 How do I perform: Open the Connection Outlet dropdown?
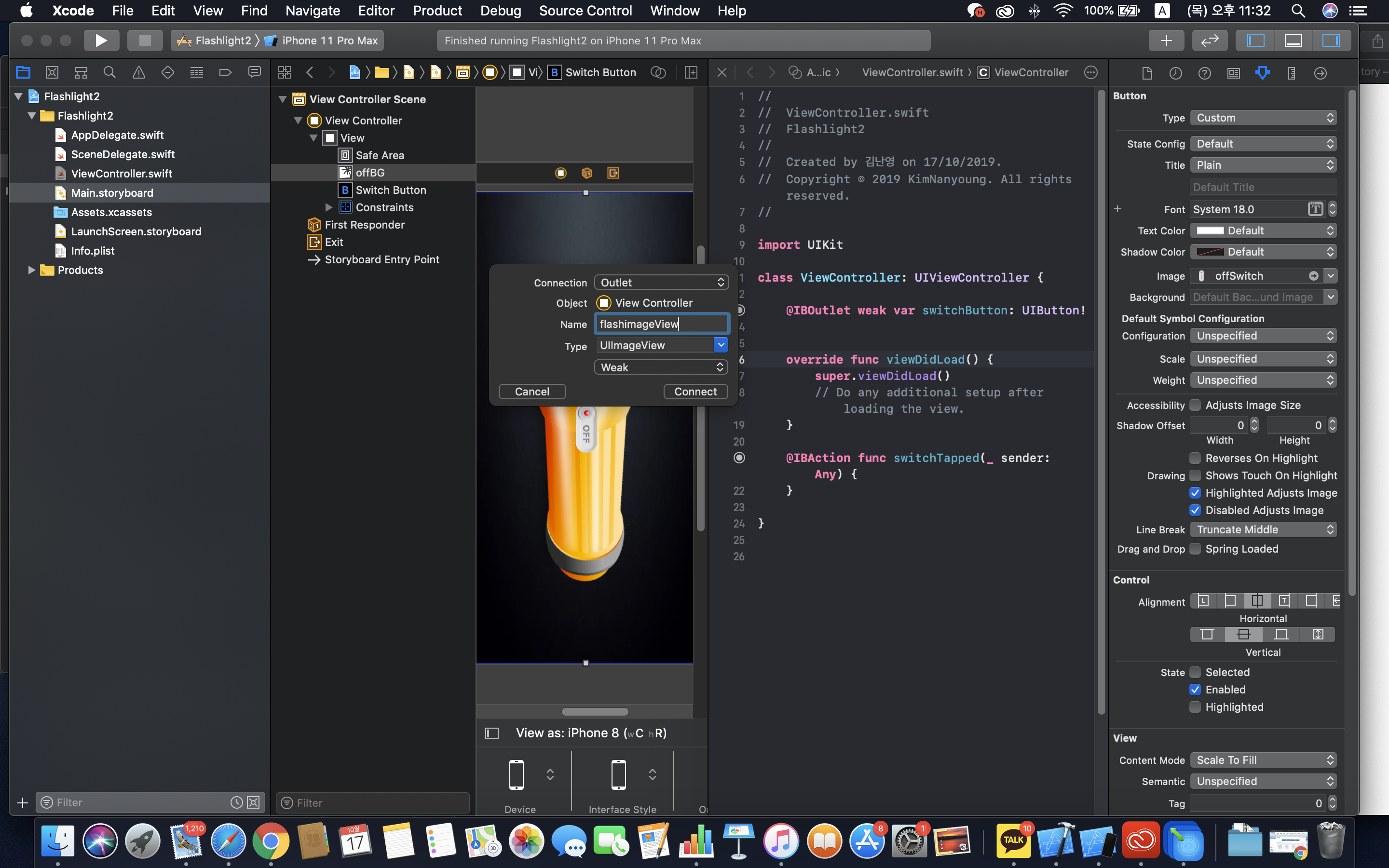click(661, 283)
